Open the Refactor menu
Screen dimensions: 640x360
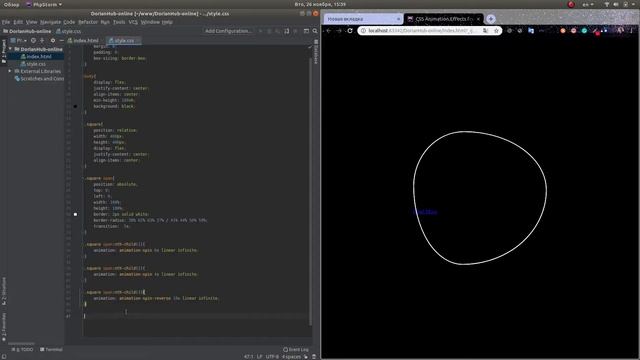[88, 22]
